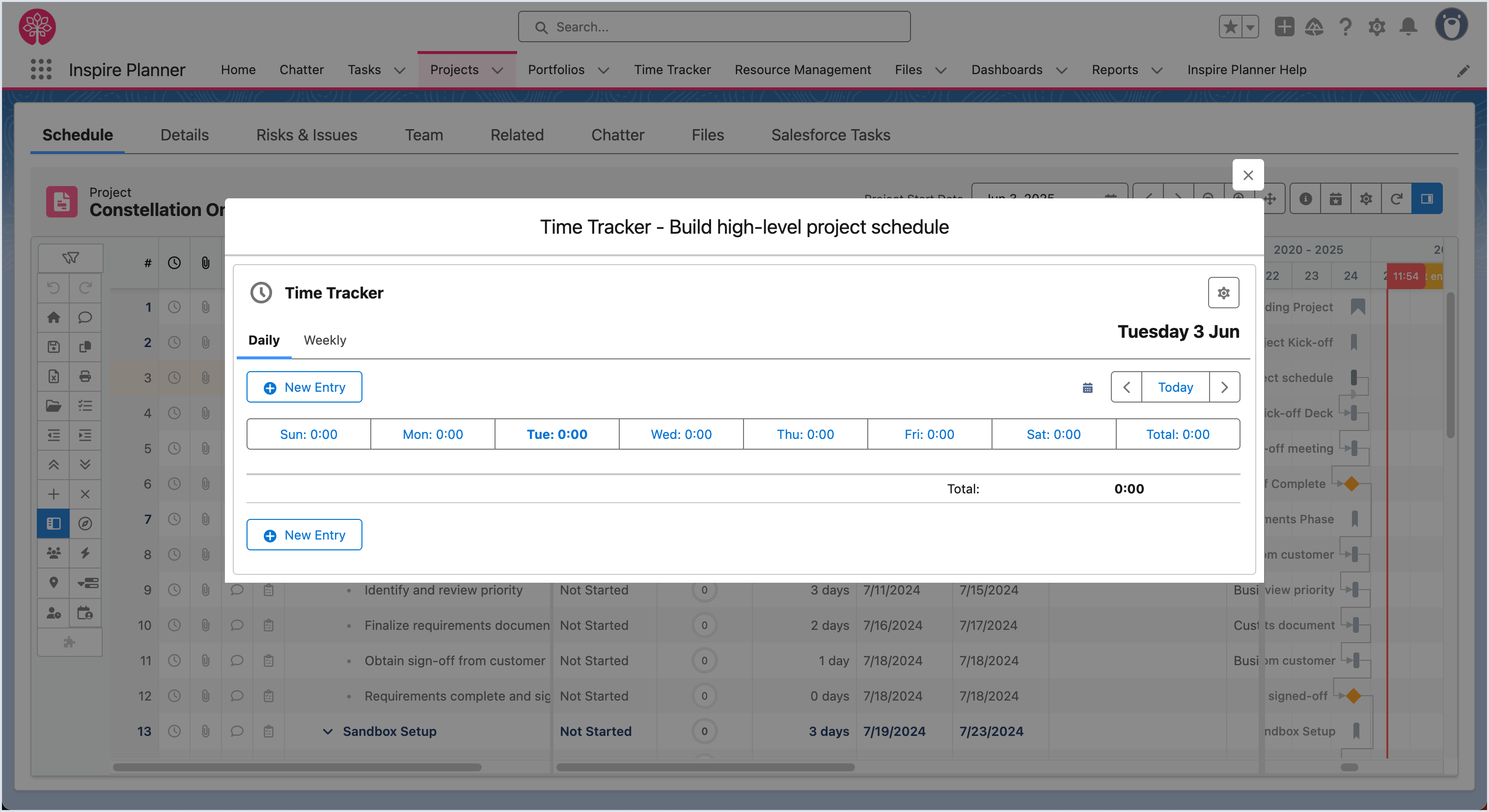This screenshot has height=812, width=1489.
Task: Click the Excel export icon
Action: click(54, 376)
